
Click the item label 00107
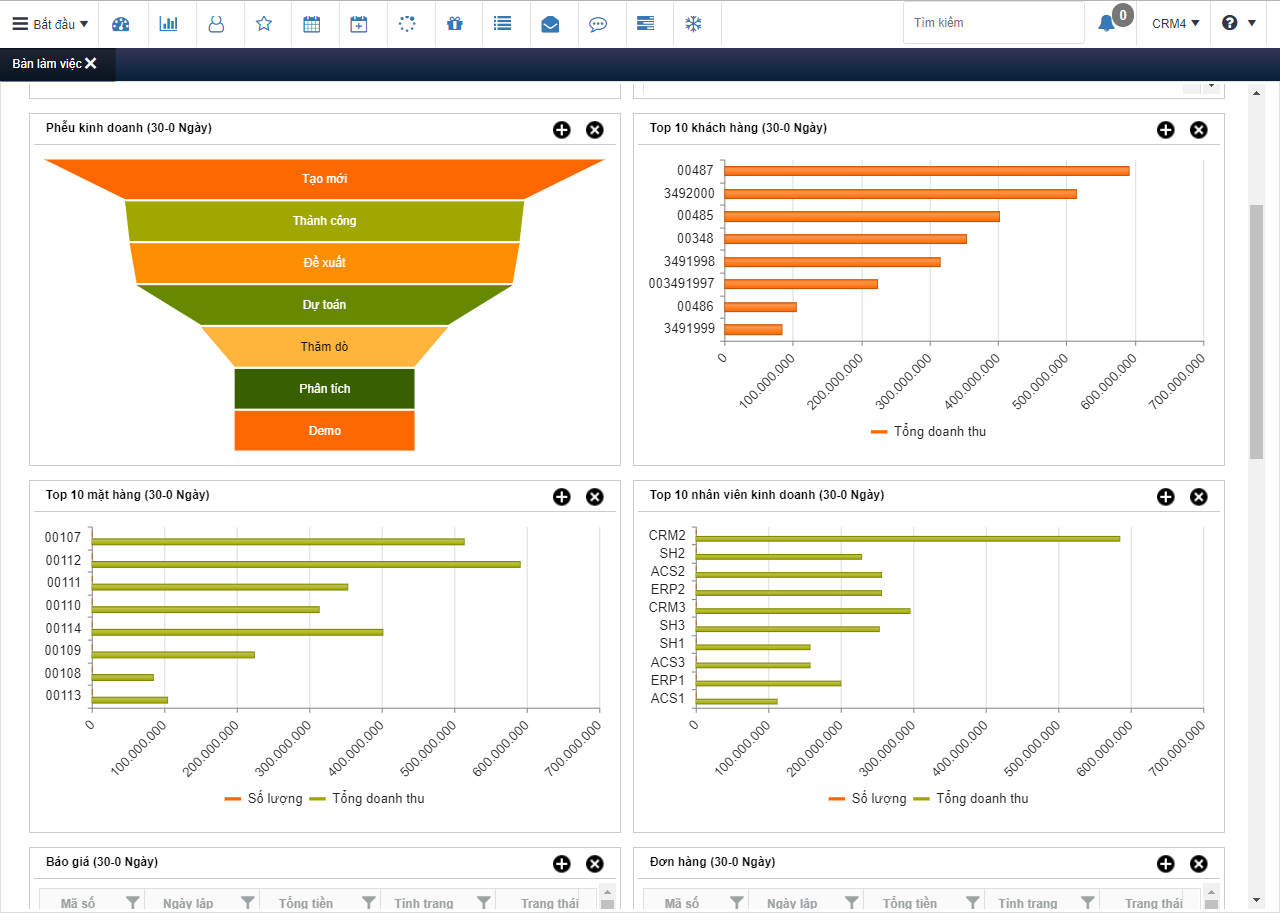[63, 537]
